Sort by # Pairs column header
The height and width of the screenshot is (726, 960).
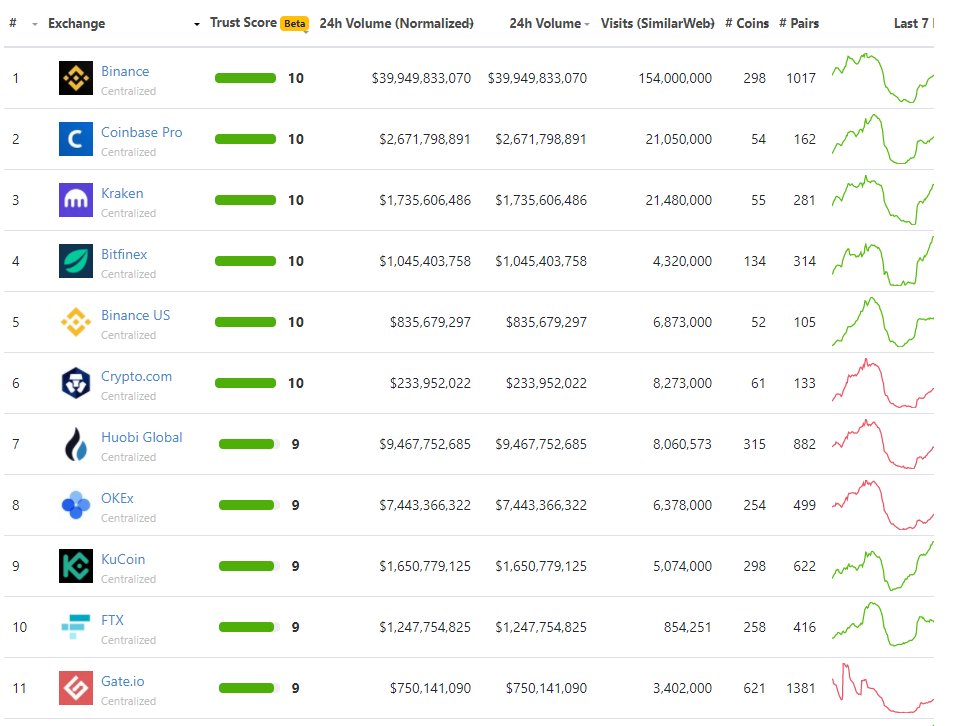tap(798, 23)
